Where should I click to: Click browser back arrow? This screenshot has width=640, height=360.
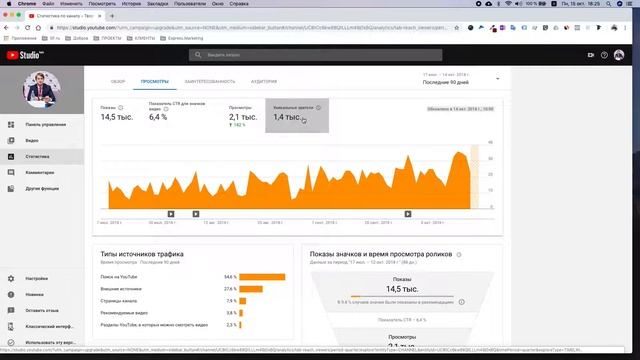[6, 28]
